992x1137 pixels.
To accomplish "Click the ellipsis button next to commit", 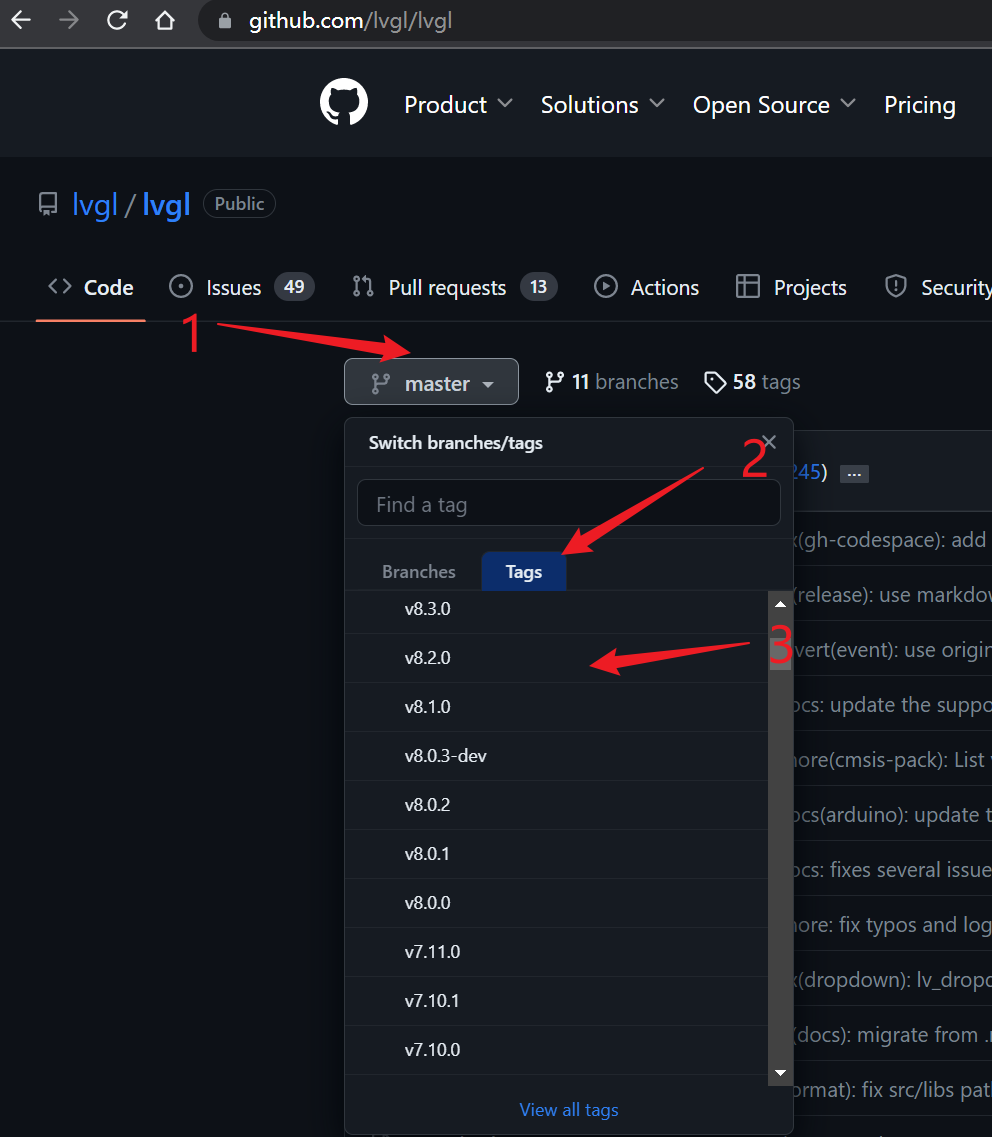I will pyautogui.click(x=853, y=474).
